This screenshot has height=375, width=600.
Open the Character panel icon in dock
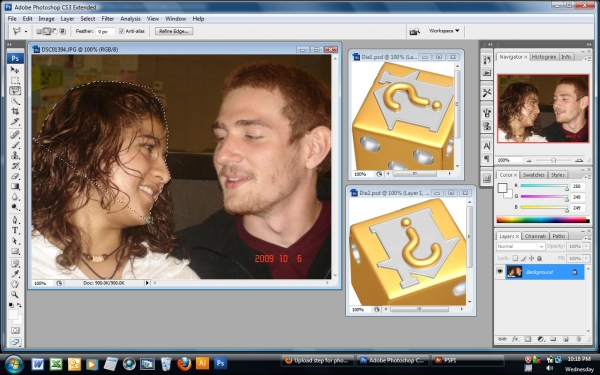[x=487, y=146]
